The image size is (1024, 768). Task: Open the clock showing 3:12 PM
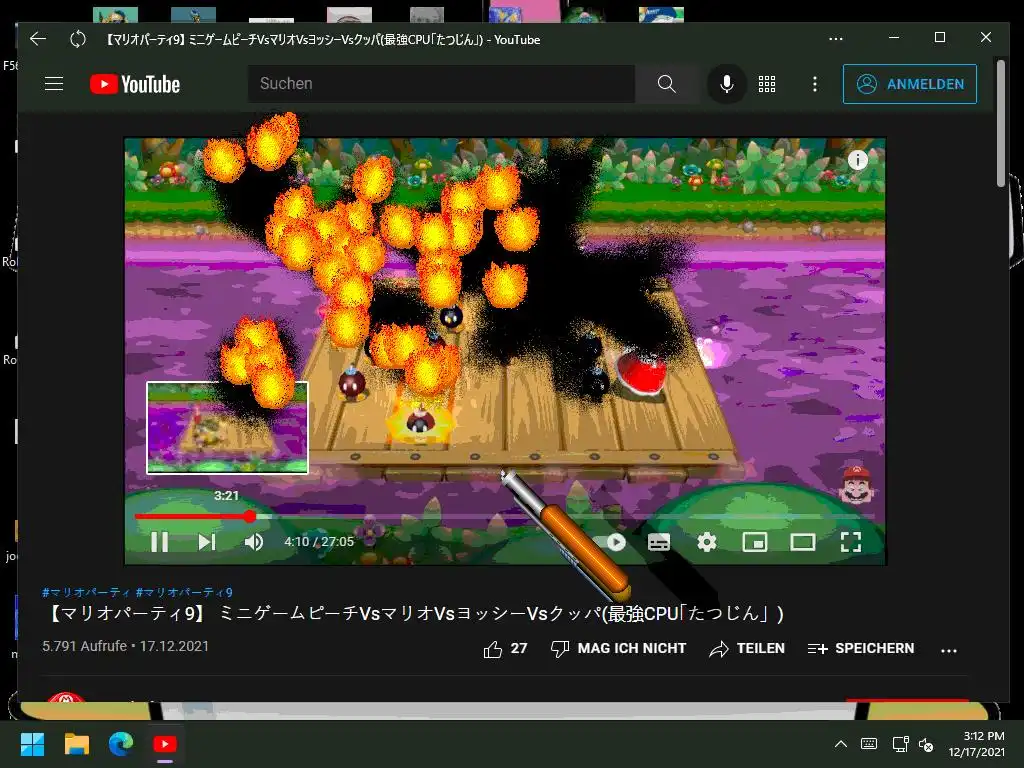(x=976, y=744)
